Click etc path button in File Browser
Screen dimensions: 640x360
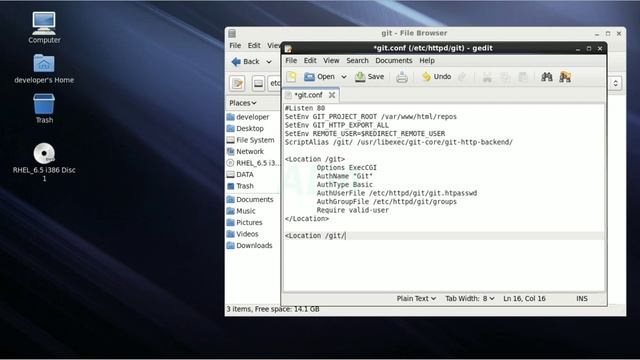(x=274, y=83)
